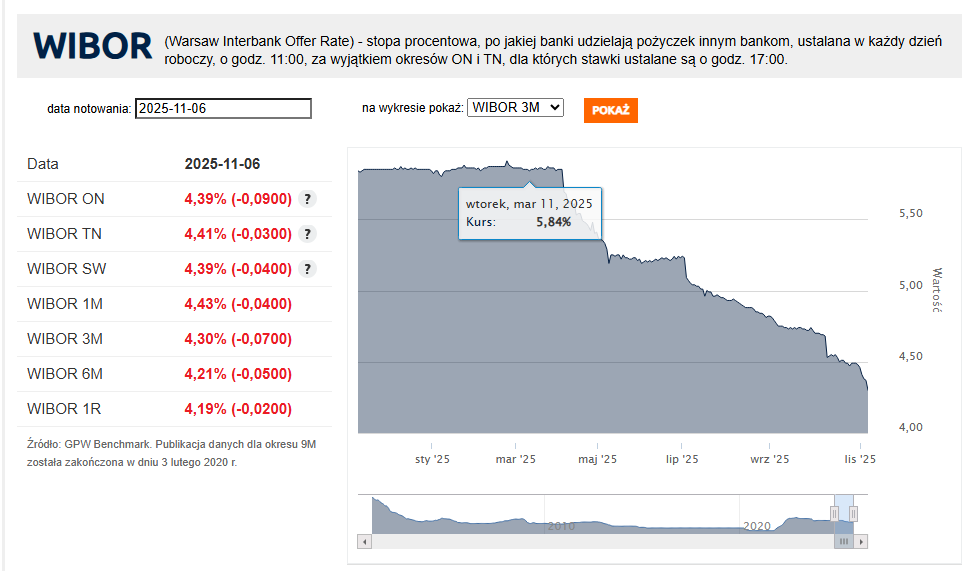Click the WIBOR logo heading
This screenshot has width=967, height=571.
[92, 46]
